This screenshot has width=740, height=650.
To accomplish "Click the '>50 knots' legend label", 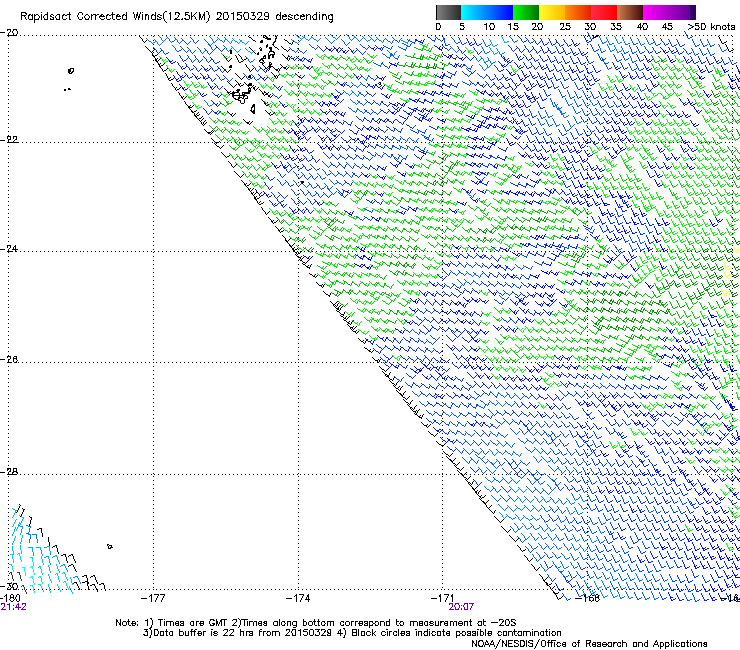I will [711, 26].
